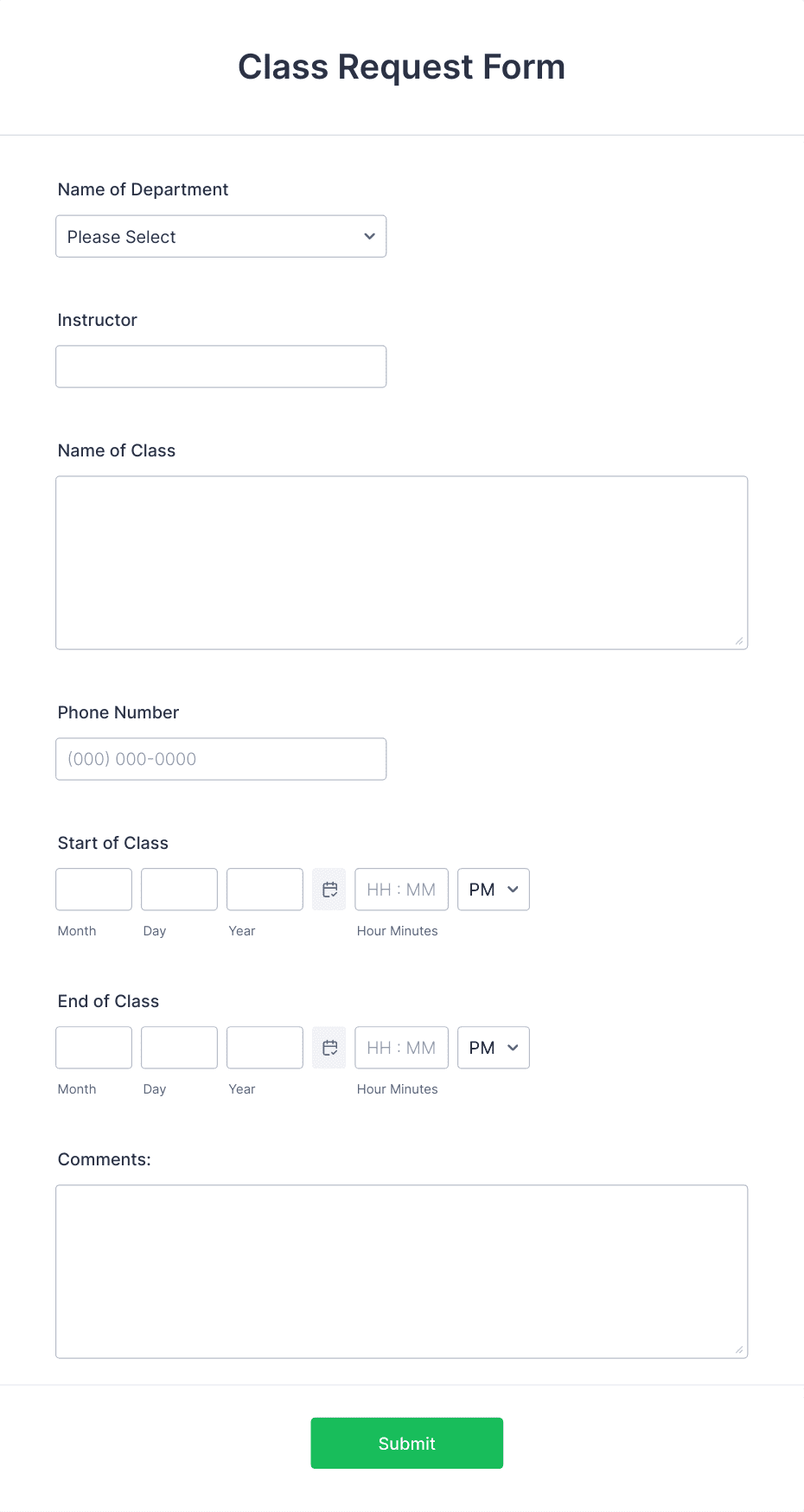Open the End of Class calendar picker
The image size is (804, 1512).
point(329,1047)
